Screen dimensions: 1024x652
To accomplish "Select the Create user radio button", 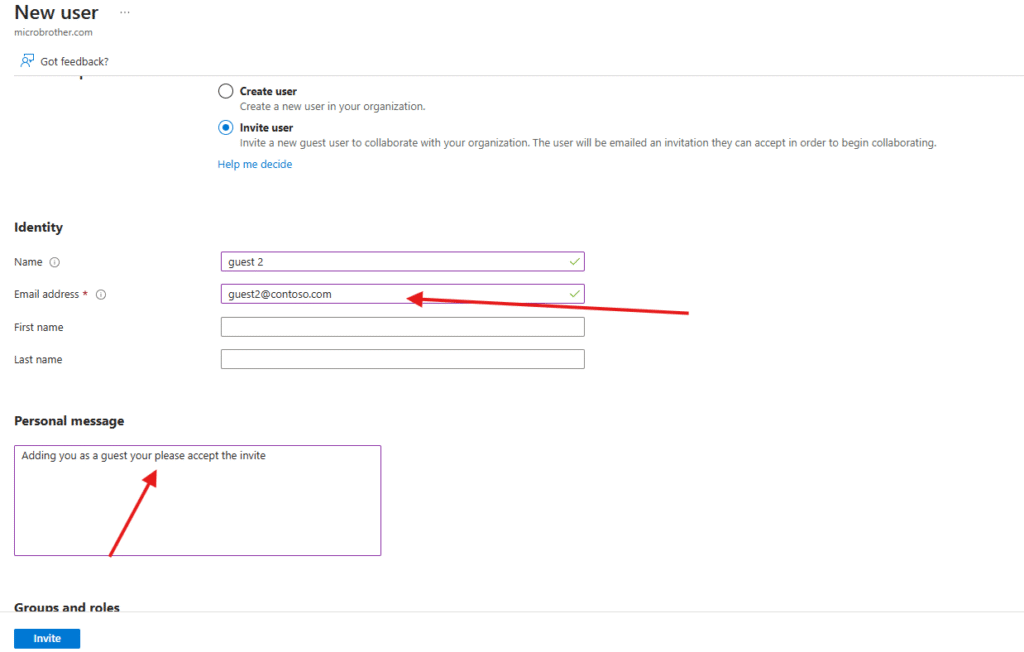I will (226, 91).
